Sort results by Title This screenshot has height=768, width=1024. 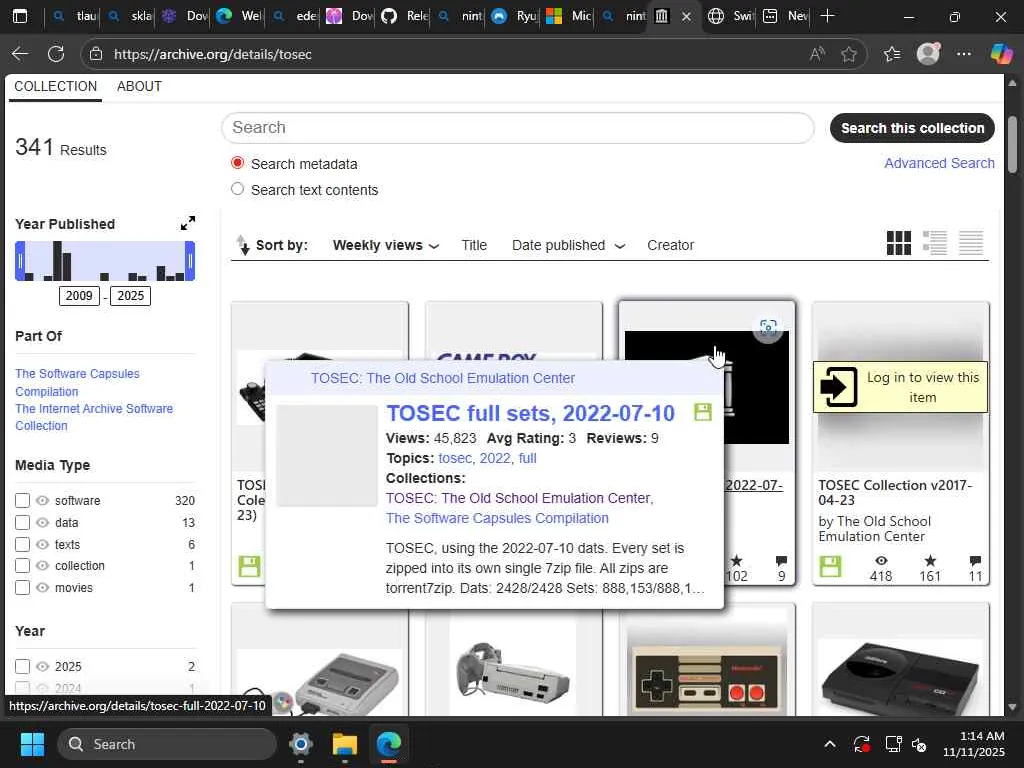click(474, 246)
